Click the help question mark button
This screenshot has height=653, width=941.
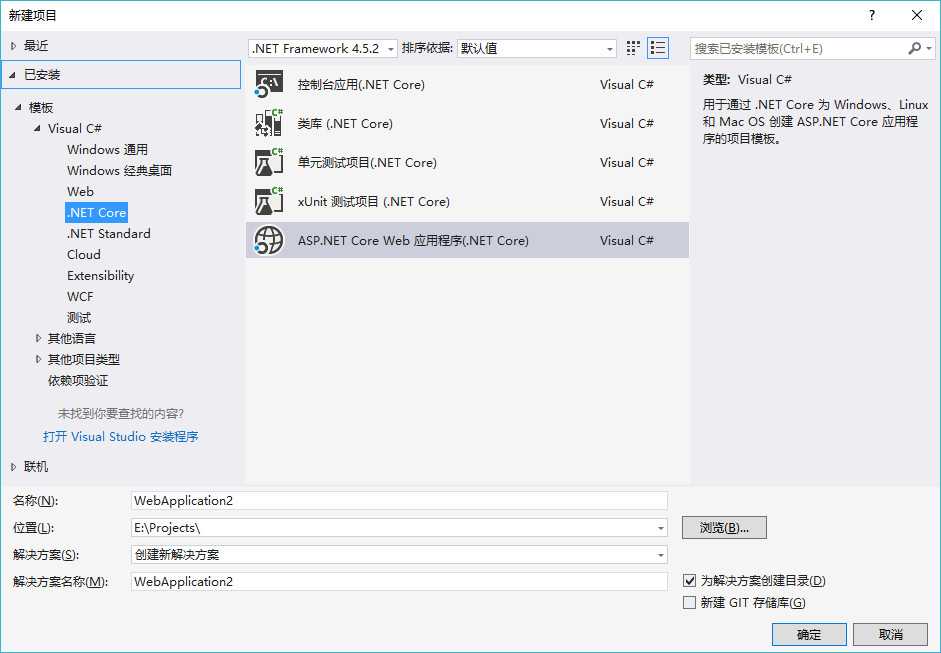pyautogui.click(x=872, y=15)
